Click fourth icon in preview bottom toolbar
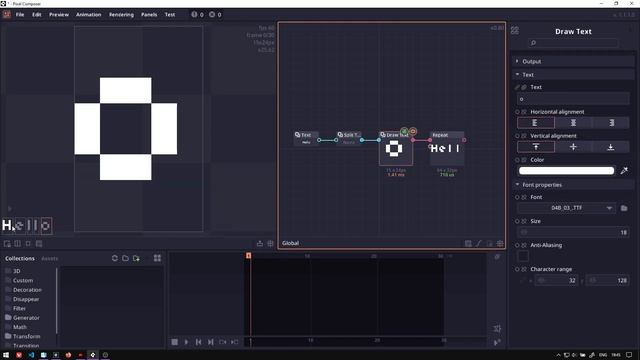 (39, 244)
